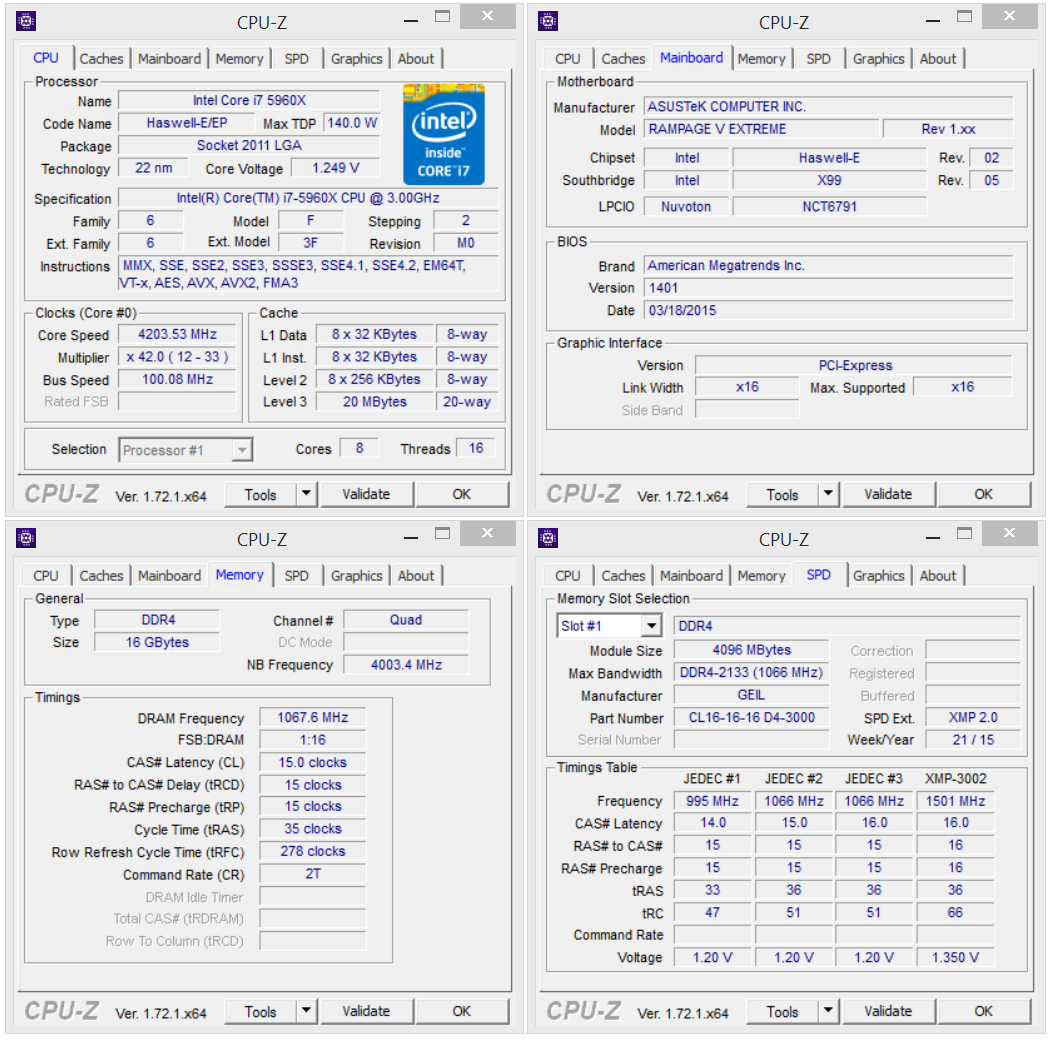Click manufacturer ASUSTeK COMPUTER INC. field
This screenshot has height=1041, width=1050.
click(x=828, y=106)
